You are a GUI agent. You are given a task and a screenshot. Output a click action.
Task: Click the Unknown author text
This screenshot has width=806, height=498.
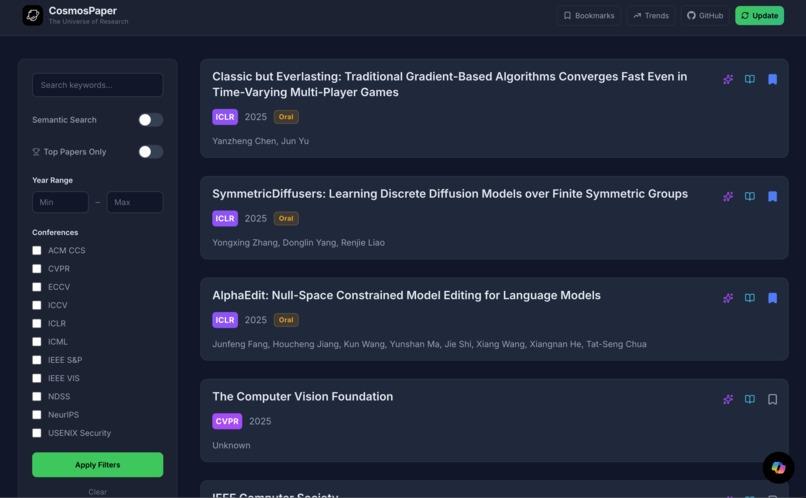[231, 445]
